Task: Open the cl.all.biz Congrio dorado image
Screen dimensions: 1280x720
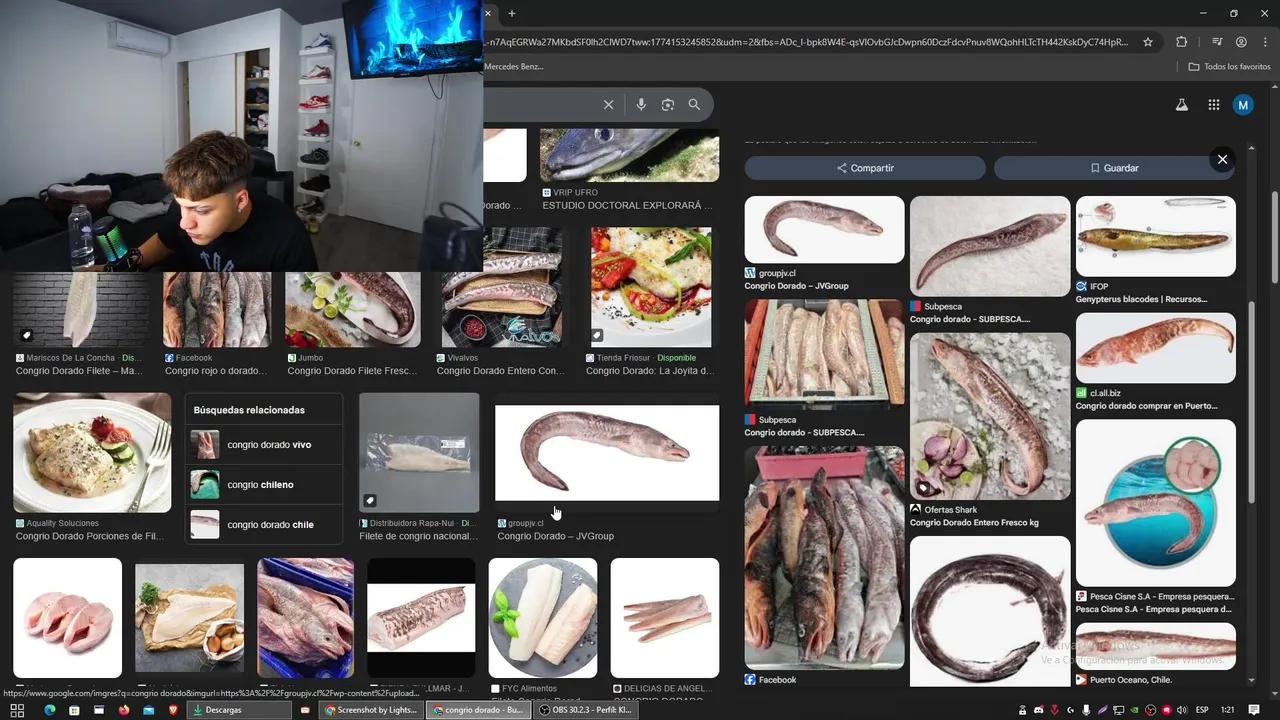Action: click(x=1155, y=348)
